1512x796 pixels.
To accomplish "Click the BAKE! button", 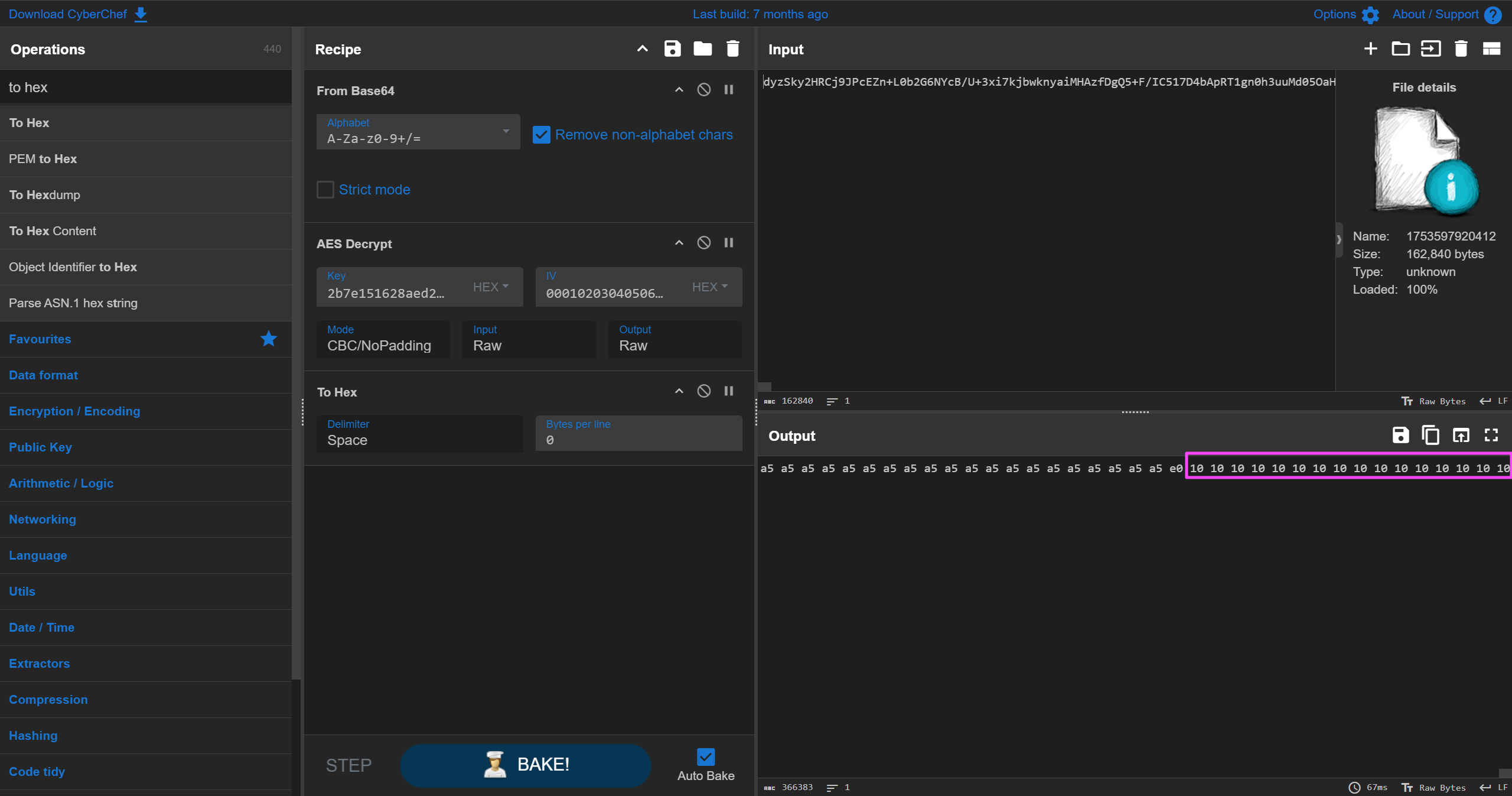I will 526,765.
